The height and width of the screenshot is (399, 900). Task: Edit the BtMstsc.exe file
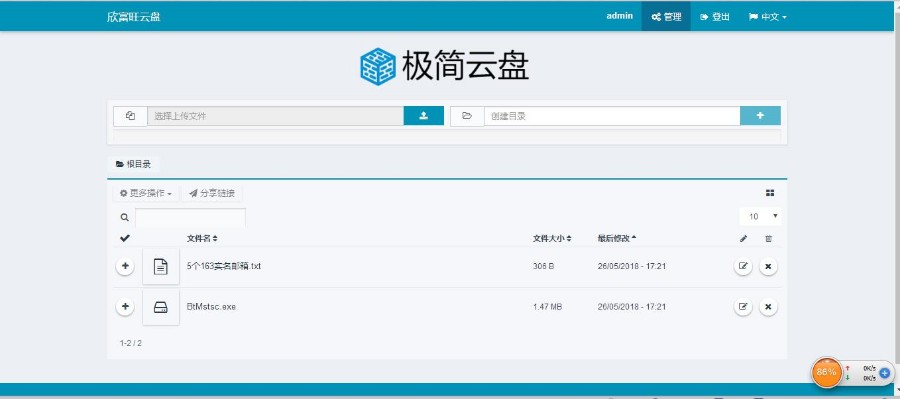click(x=743, y=307)
